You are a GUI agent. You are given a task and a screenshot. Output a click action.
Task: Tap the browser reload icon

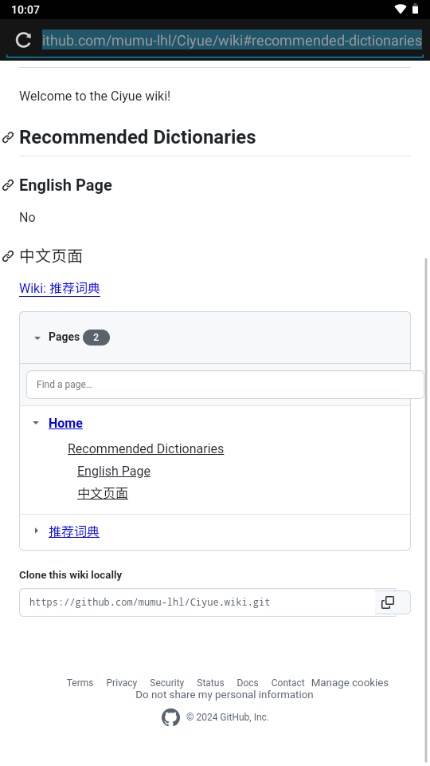click(23, 40)
